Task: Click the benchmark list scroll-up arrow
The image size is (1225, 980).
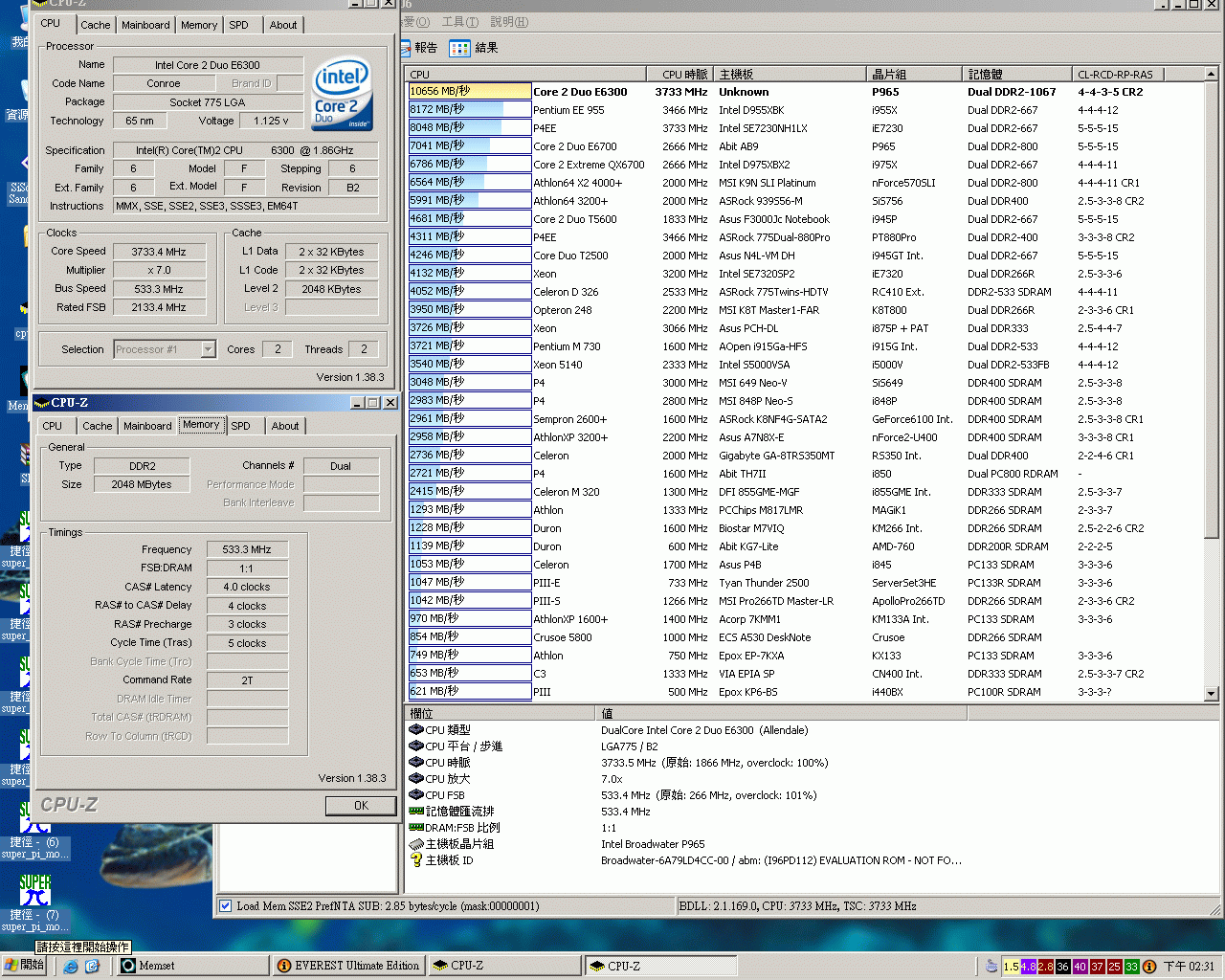Action: pos(1212,74)
